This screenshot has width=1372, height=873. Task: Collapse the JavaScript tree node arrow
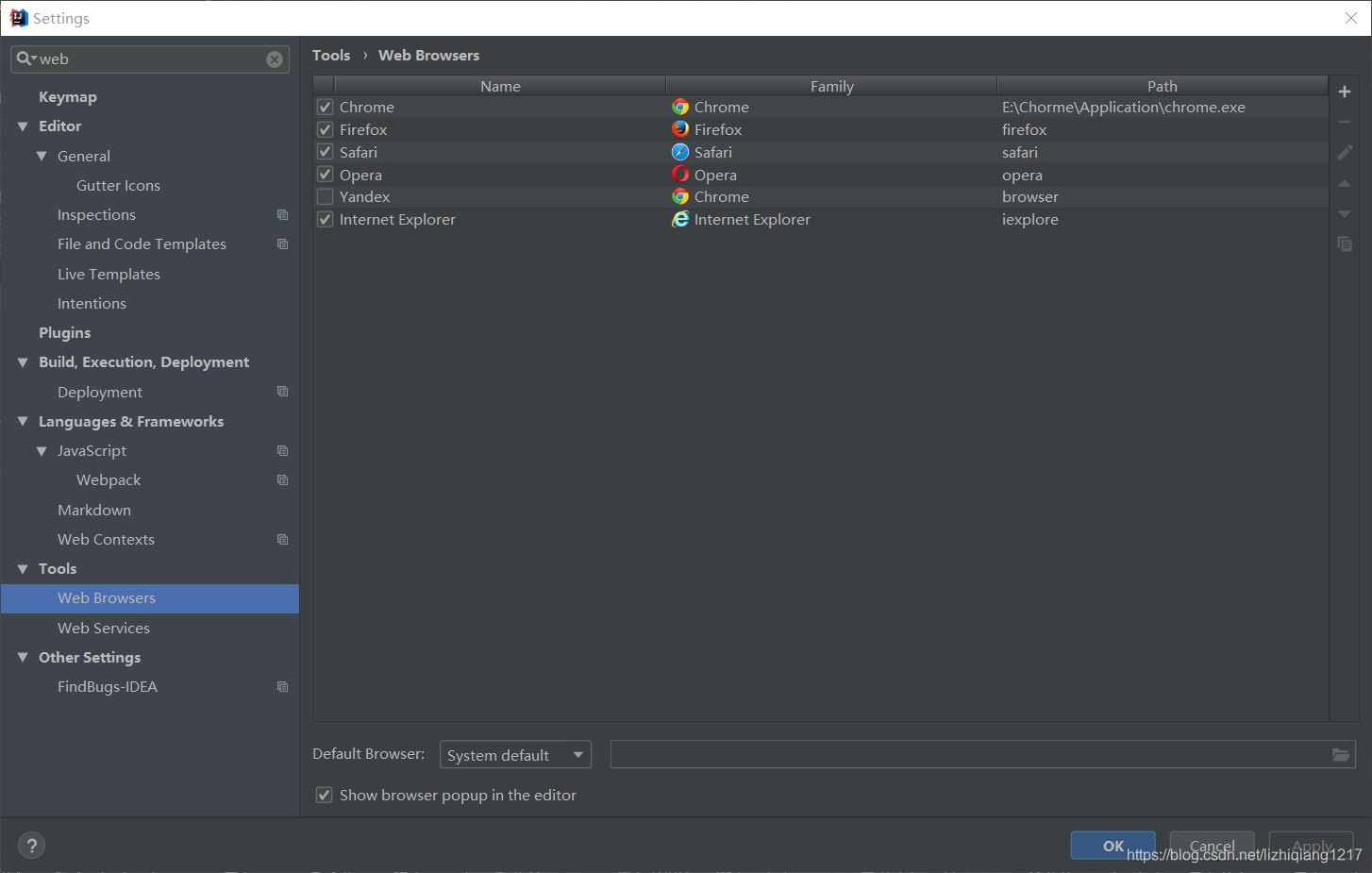click(x=42, y=451)
